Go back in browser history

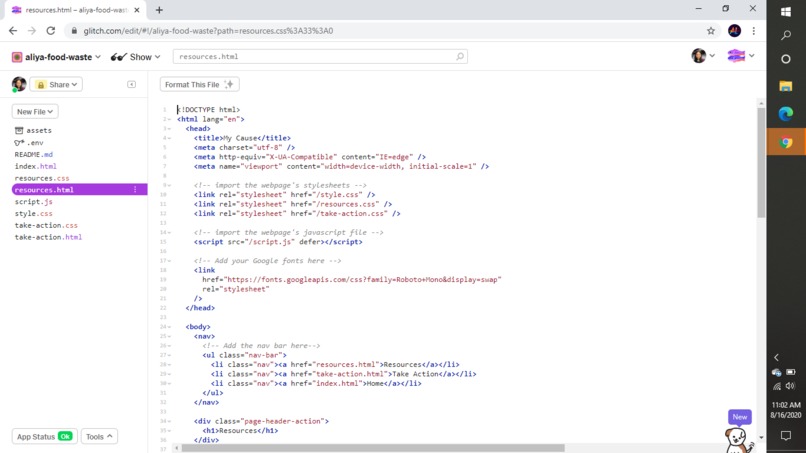pos(13,31)
